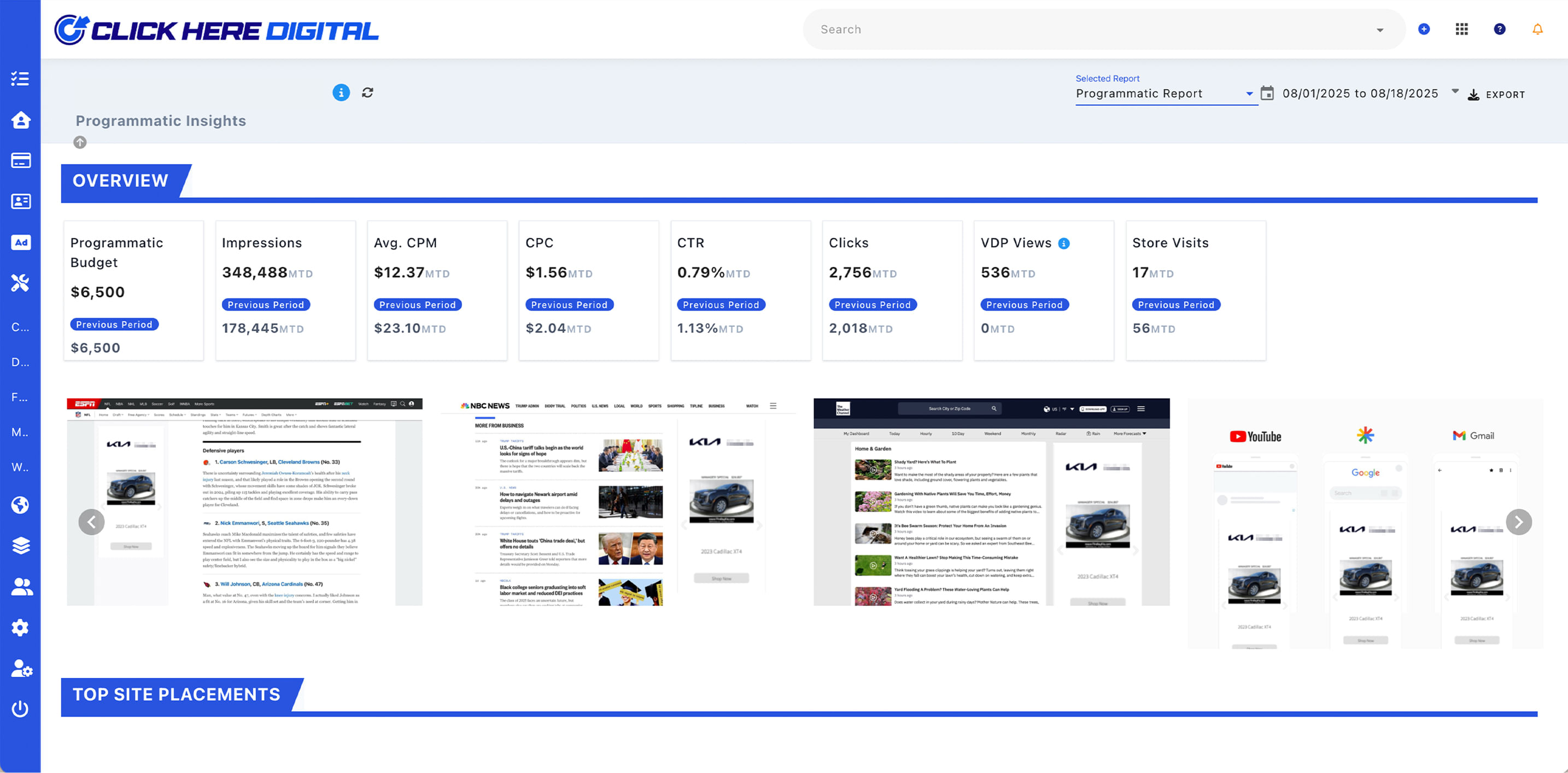Click the help question mark icon

(1499, 29)
